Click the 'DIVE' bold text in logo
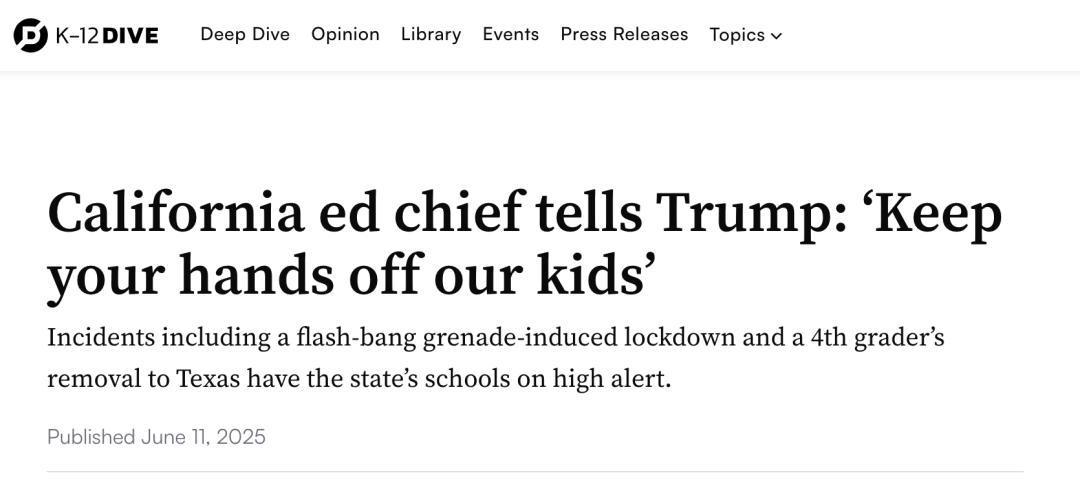Screen dimensions: 1080x493 [130, 36]
